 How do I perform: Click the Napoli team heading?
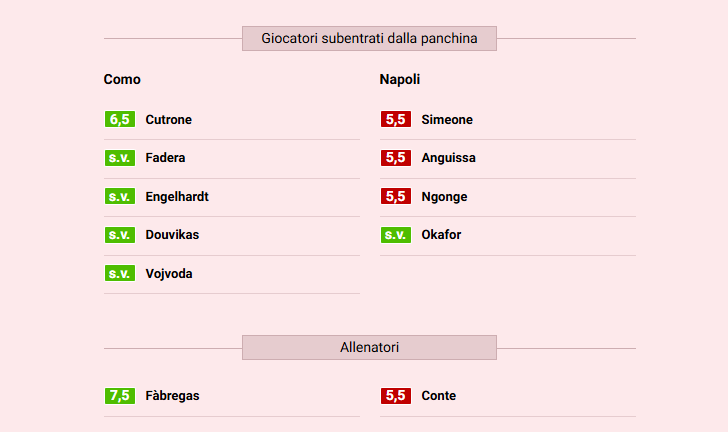pos(400,79)
